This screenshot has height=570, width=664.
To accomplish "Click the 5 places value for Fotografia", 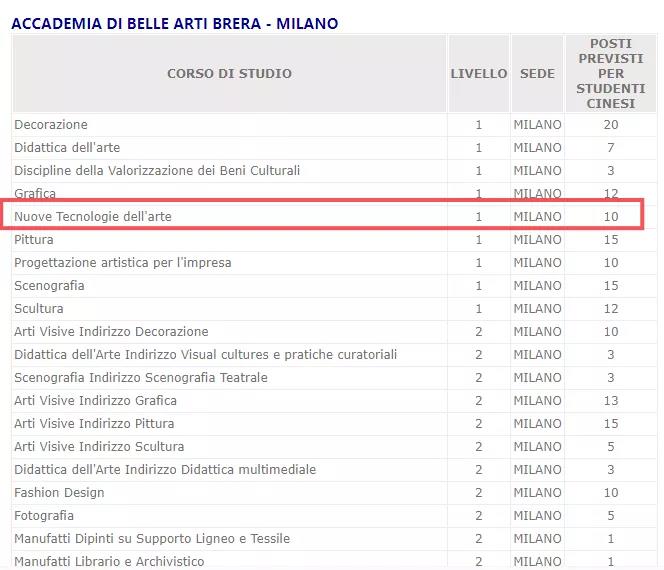I will point(611,515).
